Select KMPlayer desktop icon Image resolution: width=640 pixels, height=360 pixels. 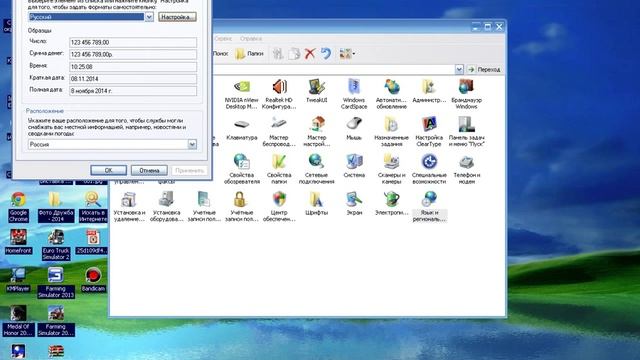tap(18, 280)
